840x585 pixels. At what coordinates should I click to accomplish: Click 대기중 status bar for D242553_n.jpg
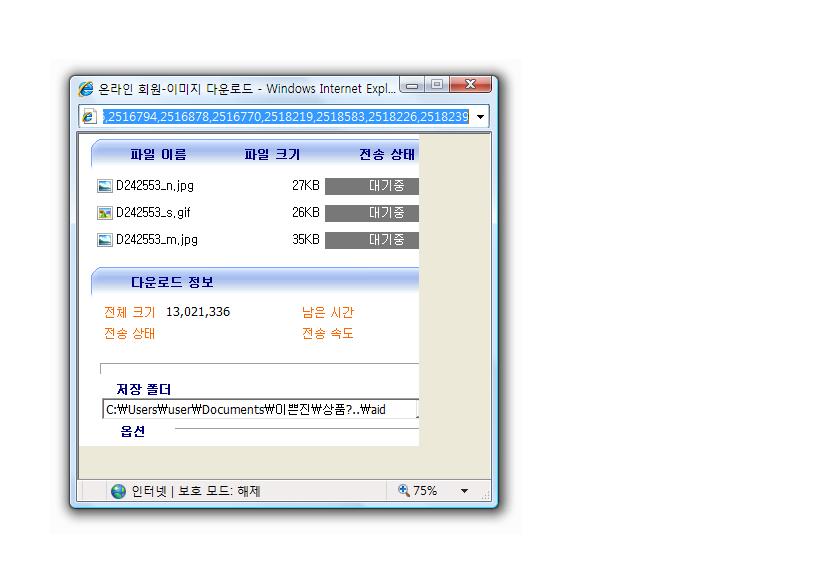[x=372, y=186]
